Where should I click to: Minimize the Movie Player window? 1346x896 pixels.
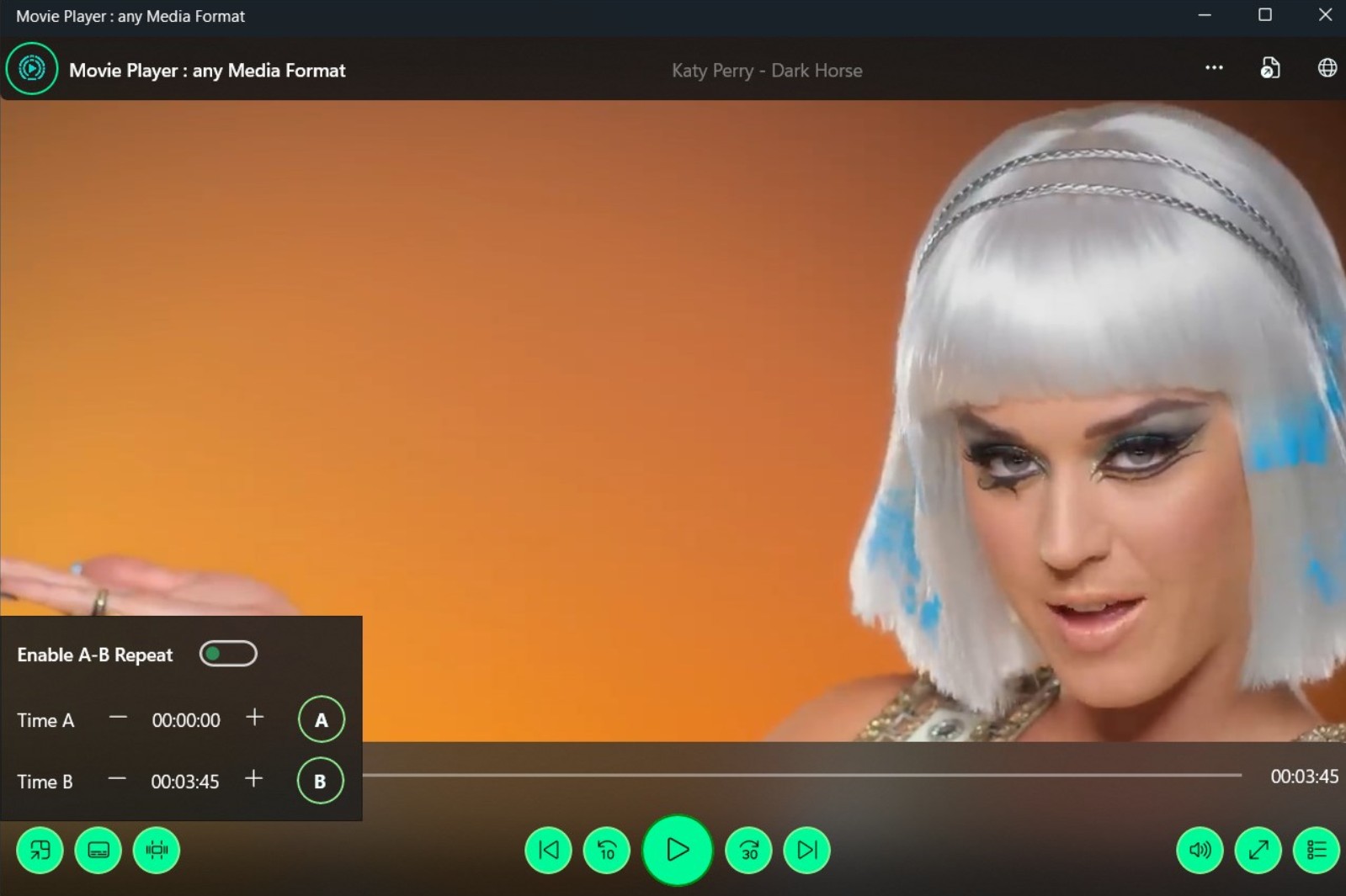(1205, 15)
